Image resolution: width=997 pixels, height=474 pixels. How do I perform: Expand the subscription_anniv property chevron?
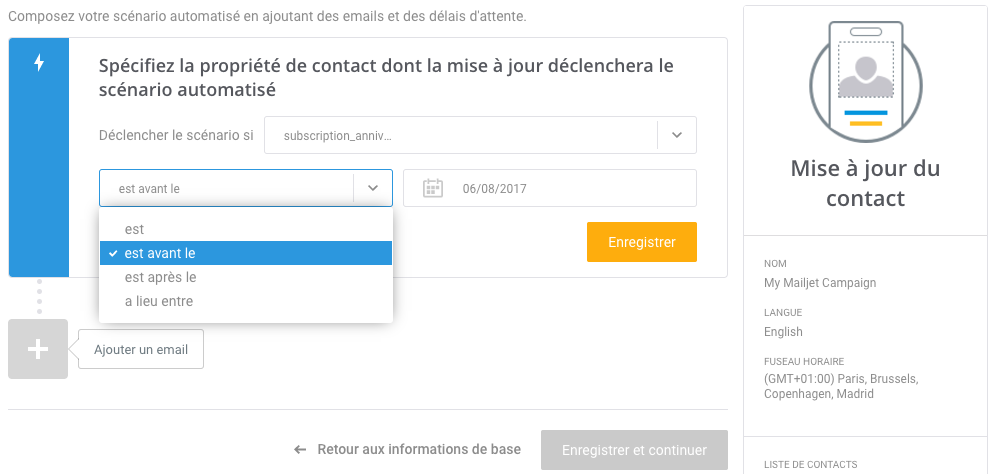pos(677,135)
